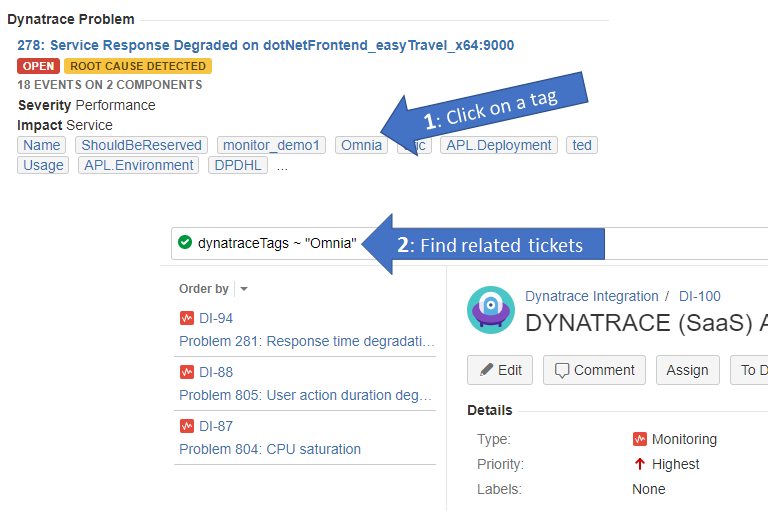Click the Severity Performance text
This screenshot has height=511, width=768.
[x=87, y=105]
